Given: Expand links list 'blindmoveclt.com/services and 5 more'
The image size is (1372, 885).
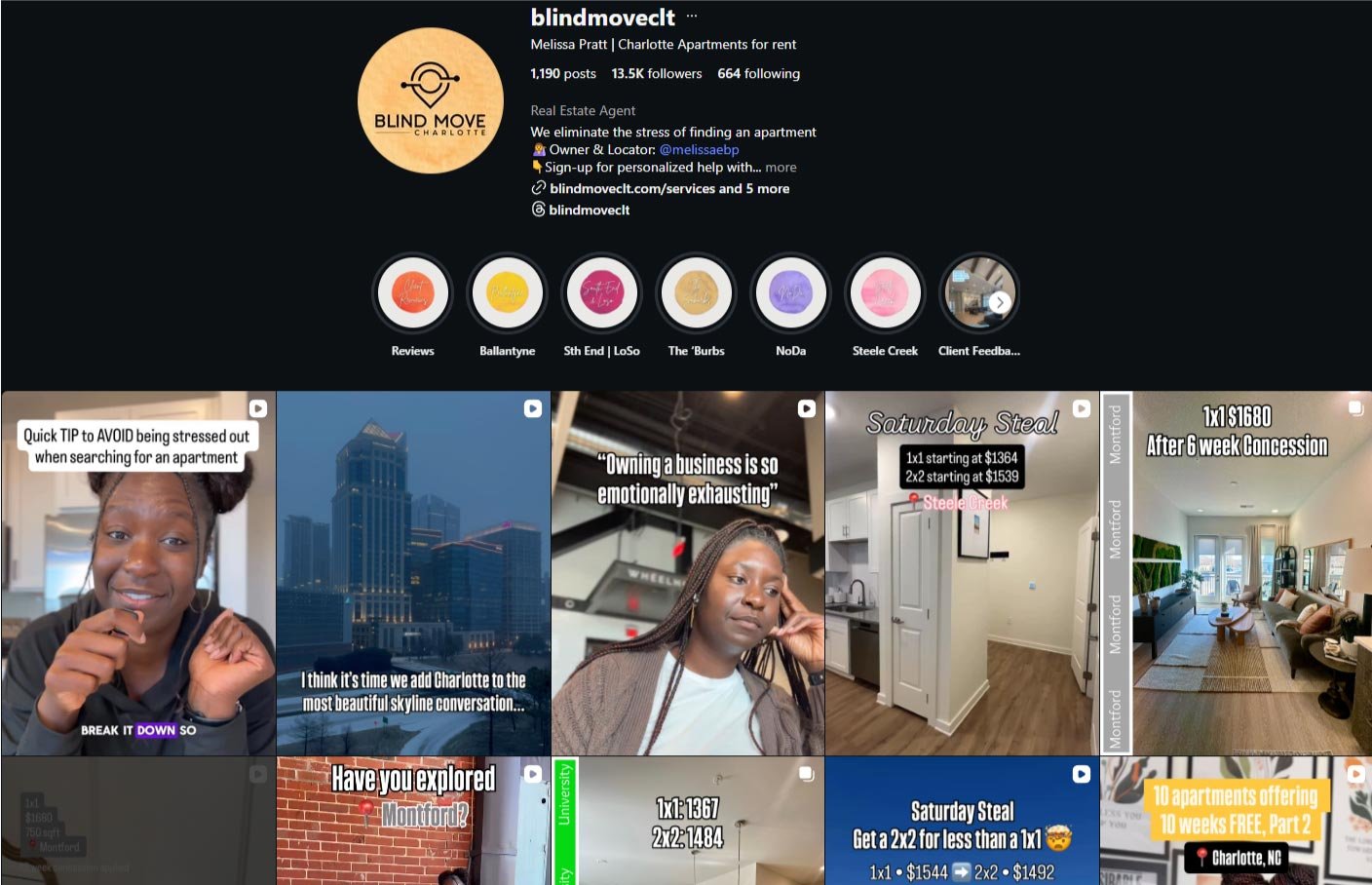Looking at the screenshot, I should point(669,188).
